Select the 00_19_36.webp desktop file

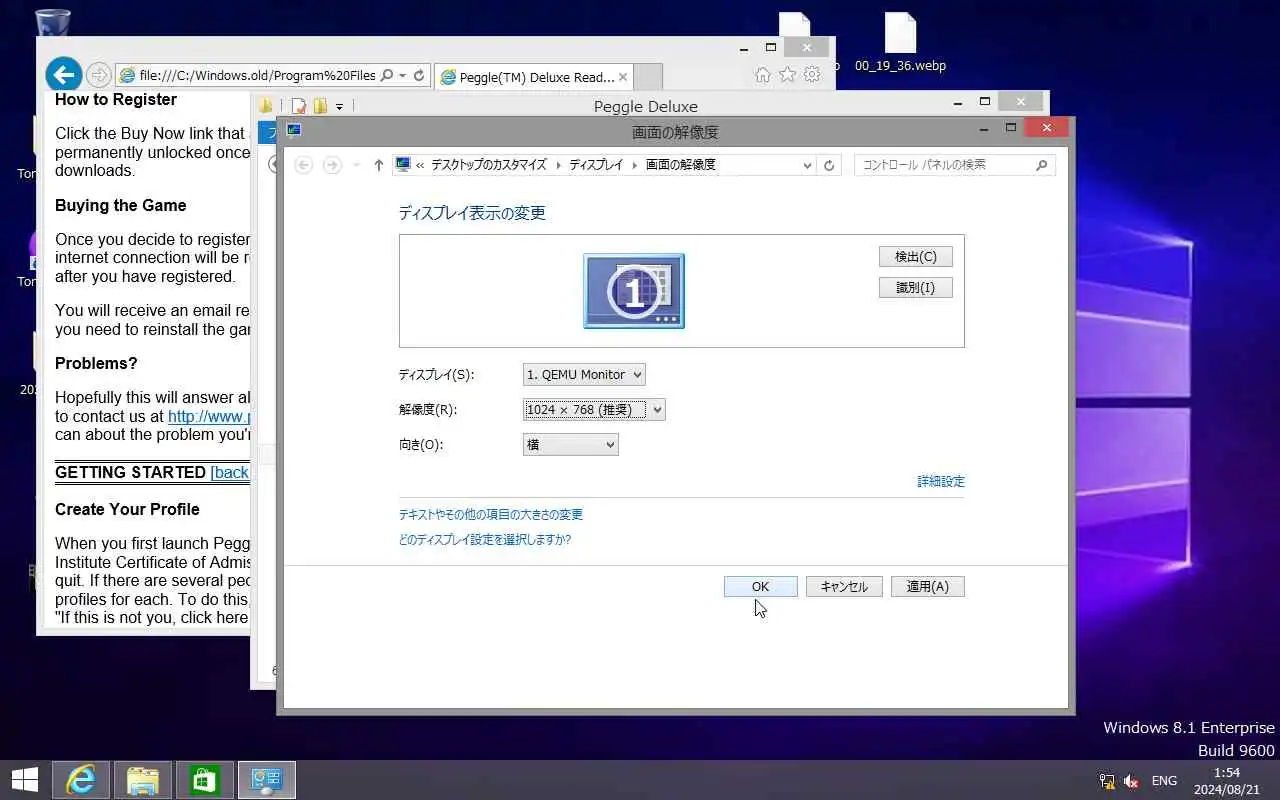(x=900, y=43)
